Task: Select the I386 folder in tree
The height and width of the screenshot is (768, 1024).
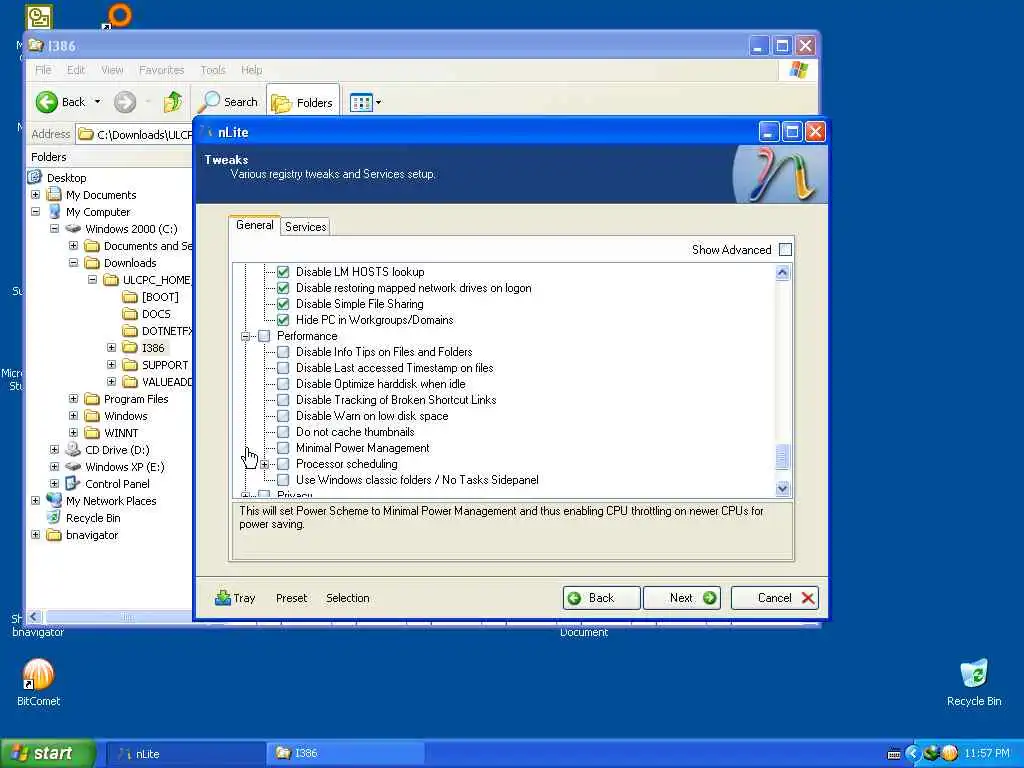Action: click(x=153, y=348)
